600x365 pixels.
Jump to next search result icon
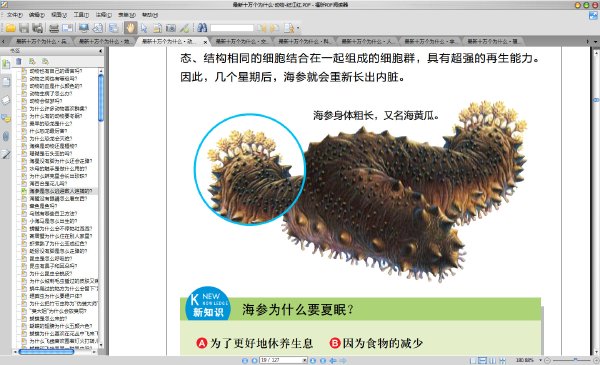tap(275, 28)
